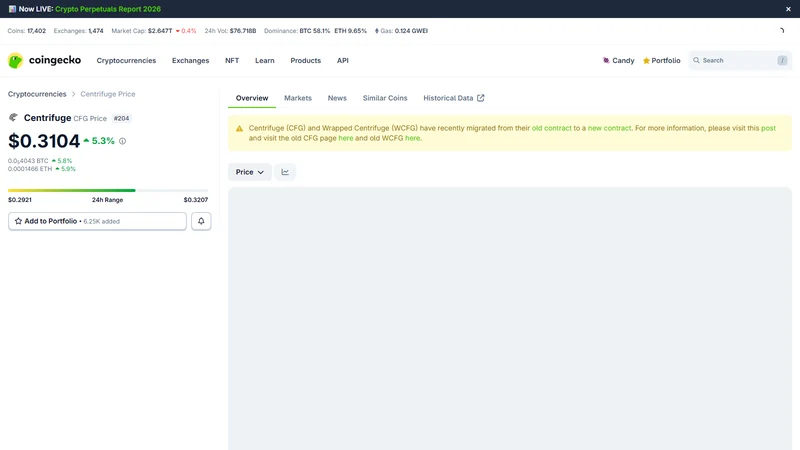
Task: Open the Products menu
Action: pos(306,60)
